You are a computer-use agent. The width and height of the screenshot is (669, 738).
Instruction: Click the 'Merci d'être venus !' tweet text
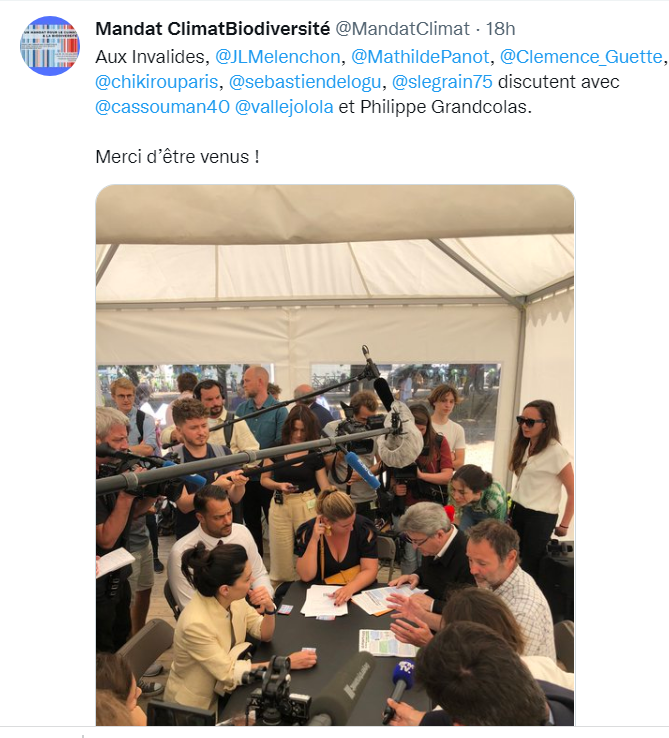(177, 157)
